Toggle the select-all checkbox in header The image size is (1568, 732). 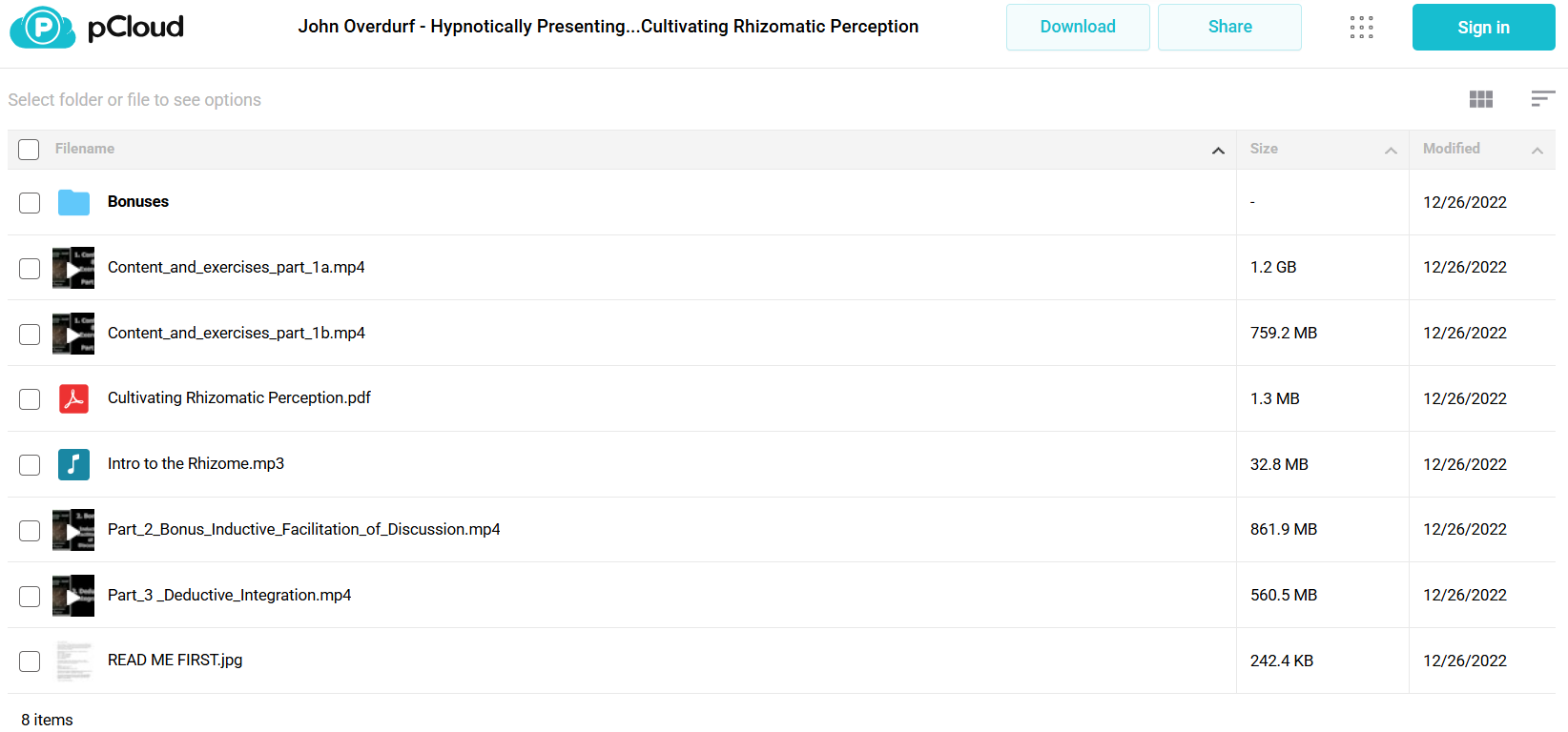point(29,150)
